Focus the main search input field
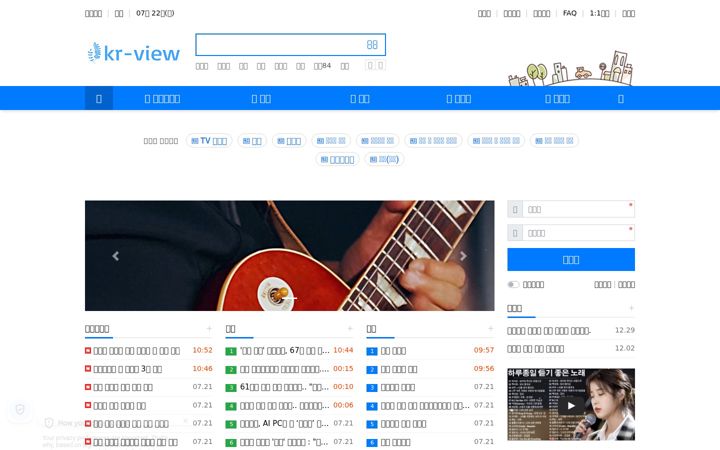Image resolution: width=720 pixels, height=450 pixels. click(x=280, y=45)
